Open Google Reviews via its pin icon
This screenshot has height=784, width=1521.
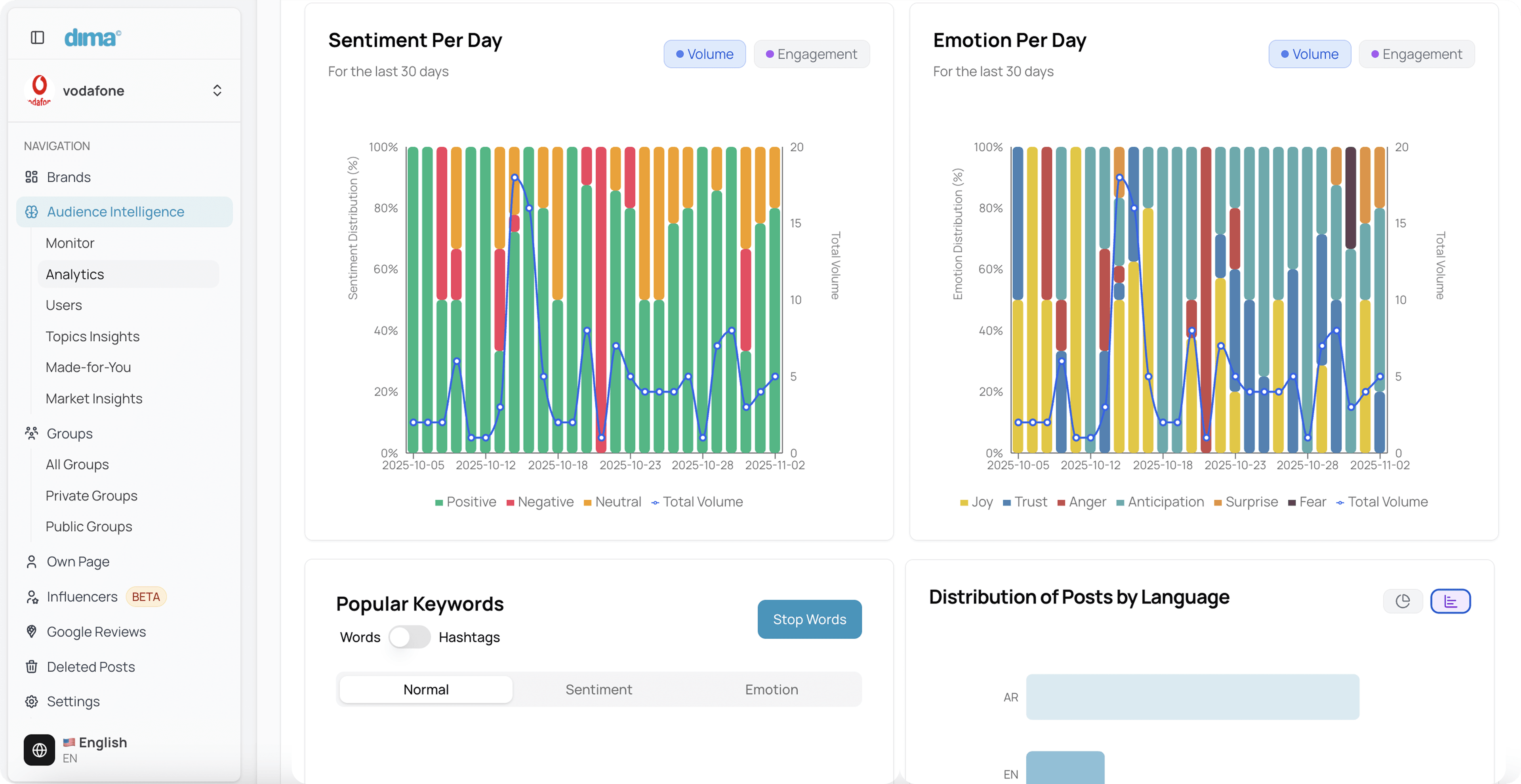tap(31, 632)
